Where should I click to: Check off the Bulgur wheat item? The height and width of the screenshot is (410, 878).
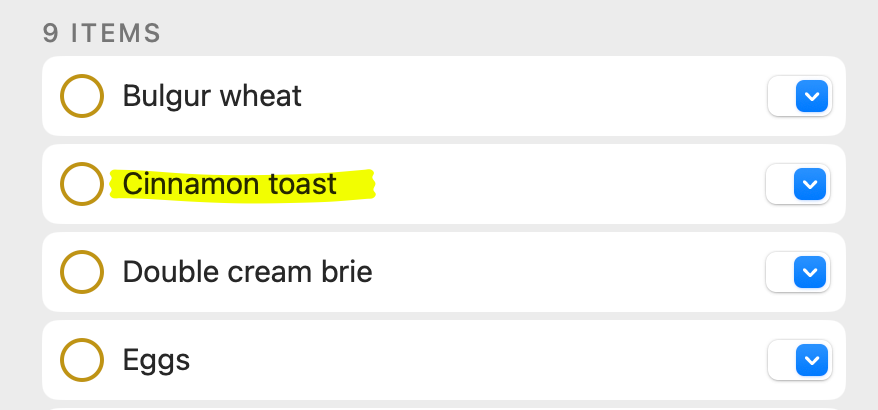(82, 96)
